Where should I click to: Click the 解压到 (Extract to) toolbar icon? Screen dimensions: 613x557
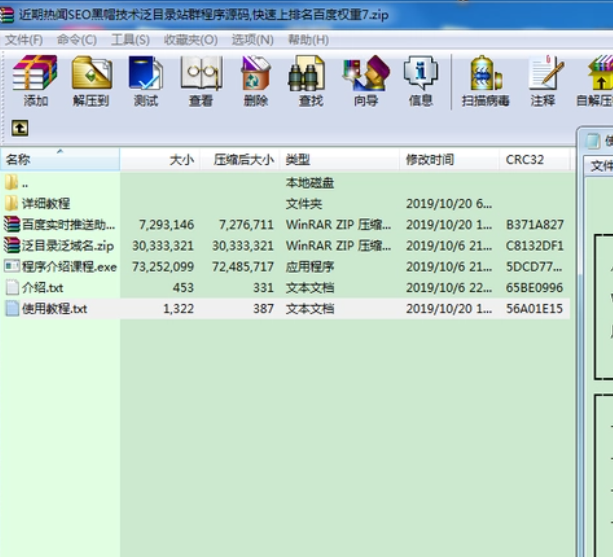coord(91,73)
